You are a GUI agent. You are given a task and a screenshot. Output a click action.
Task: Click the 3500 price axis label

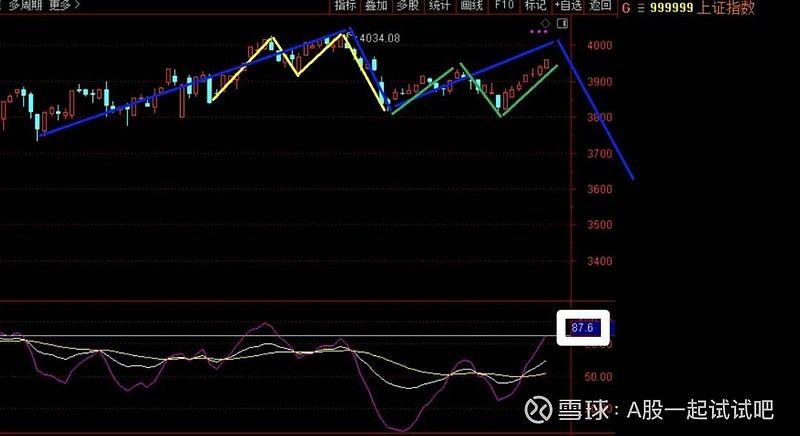(599, 225)
